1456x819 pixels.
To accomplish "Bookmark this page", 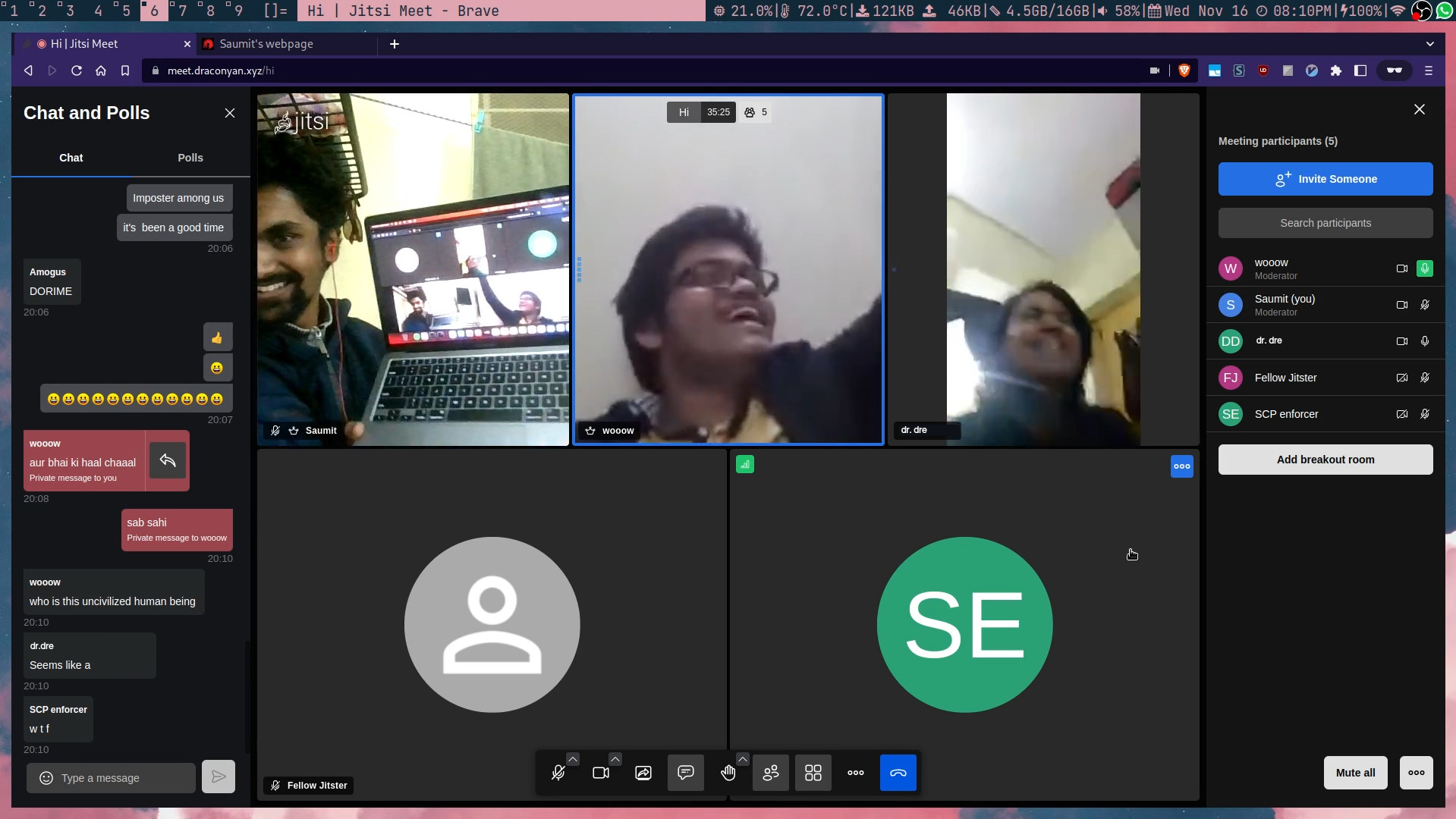I will click(125, 71).
